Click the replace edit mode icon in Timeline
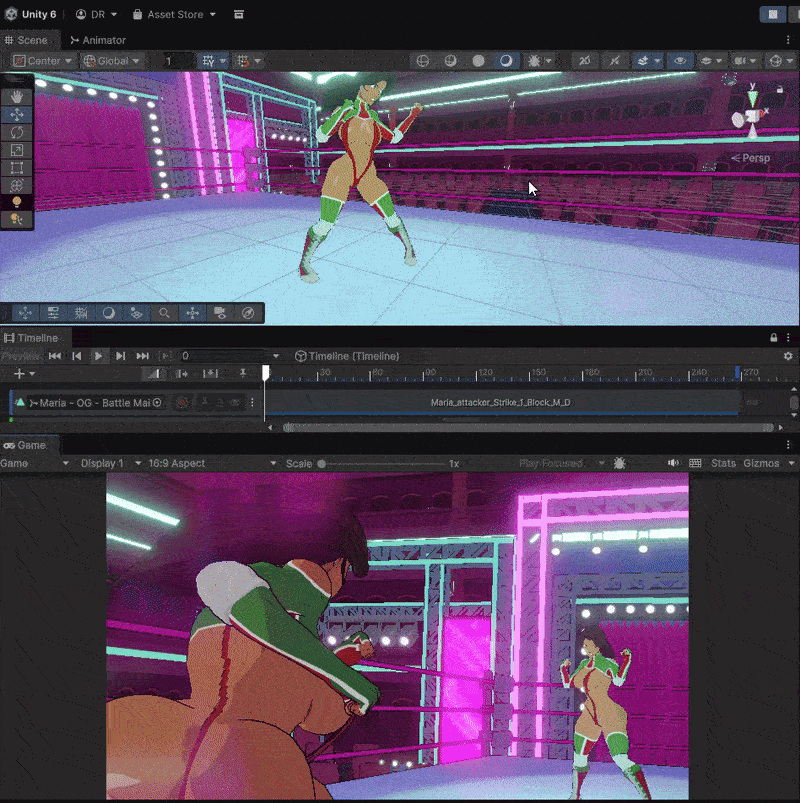Viewport: 800px width, 803px height. [x=210, y=373]
